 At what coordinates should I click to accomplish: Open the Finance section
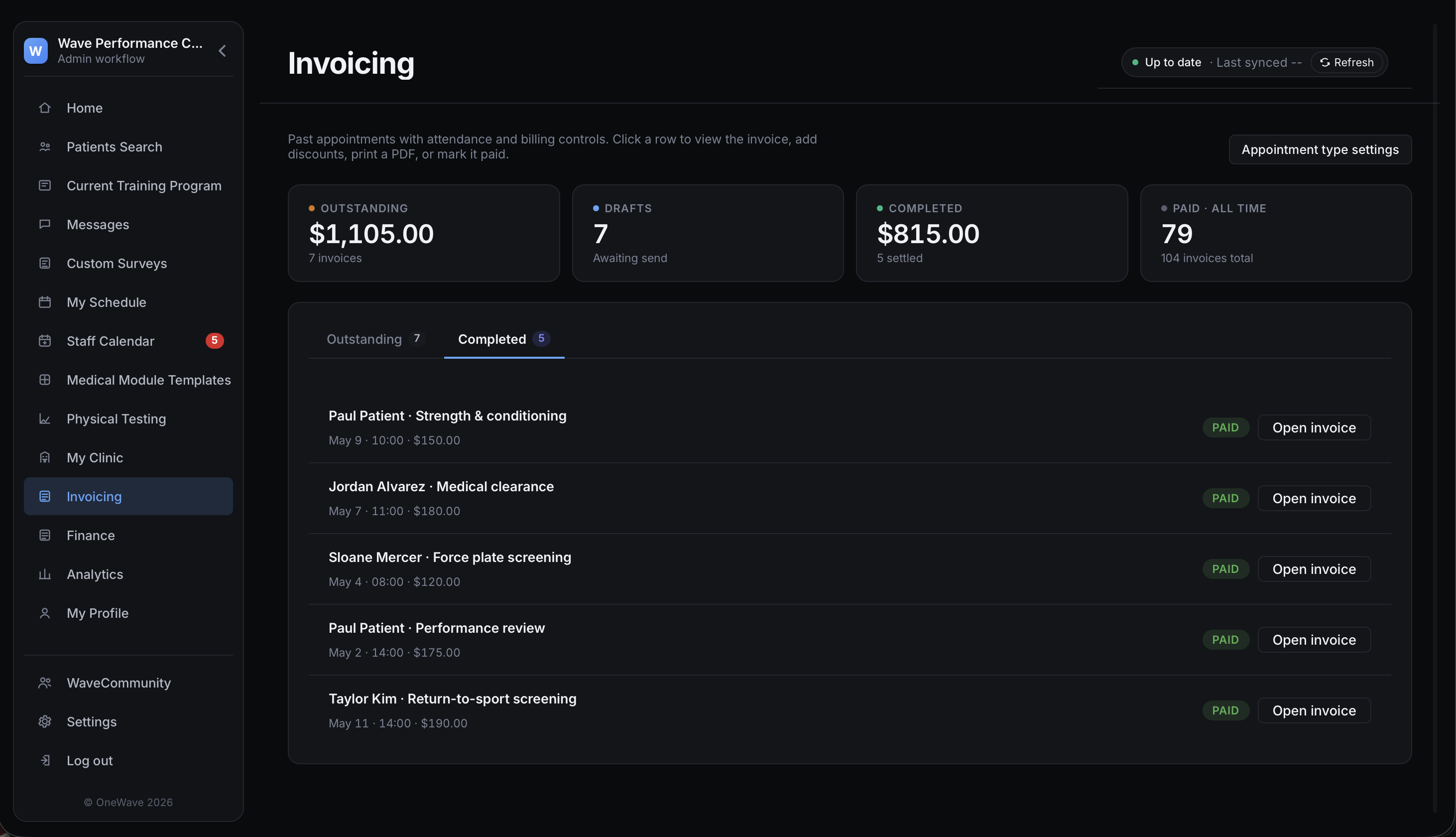[x=91, y=535]
